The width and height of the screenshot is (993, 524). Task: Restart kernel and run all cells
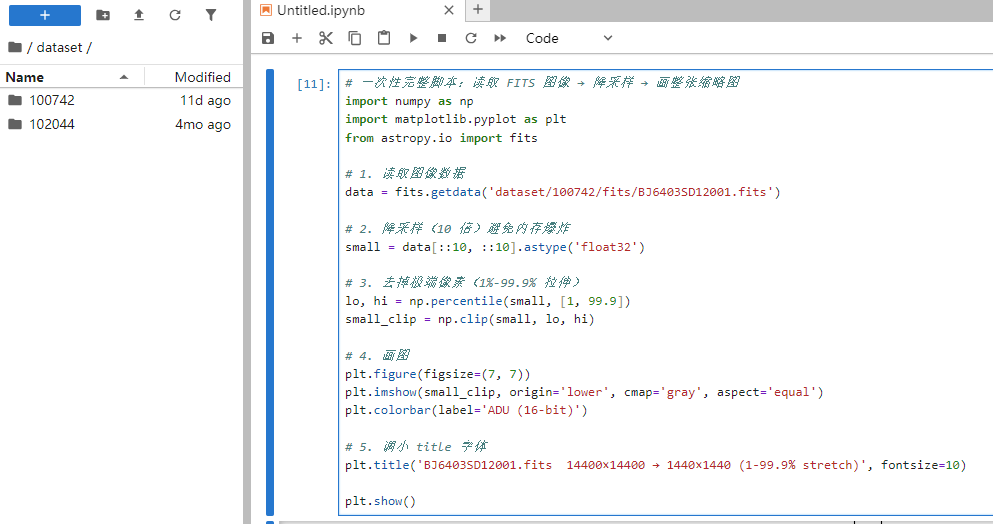500,38
